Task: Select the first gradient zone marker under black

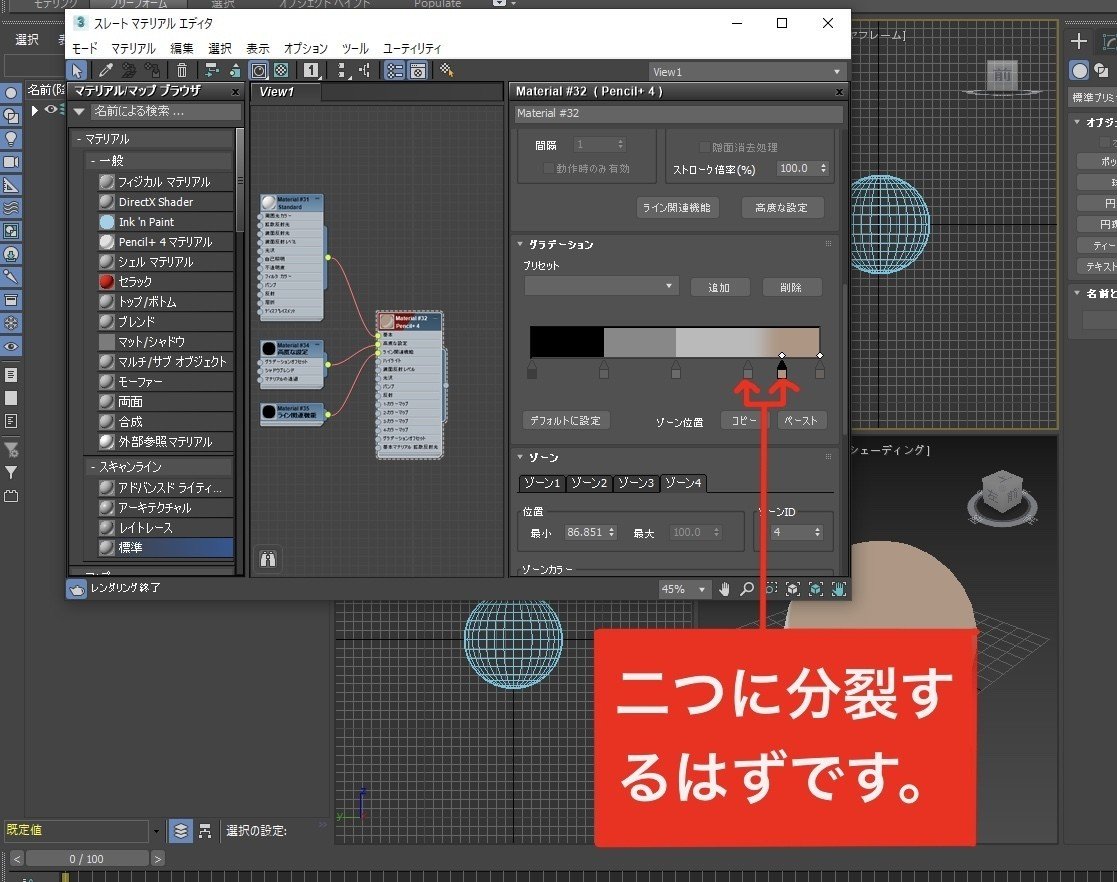Action: [x=532, y=370]
